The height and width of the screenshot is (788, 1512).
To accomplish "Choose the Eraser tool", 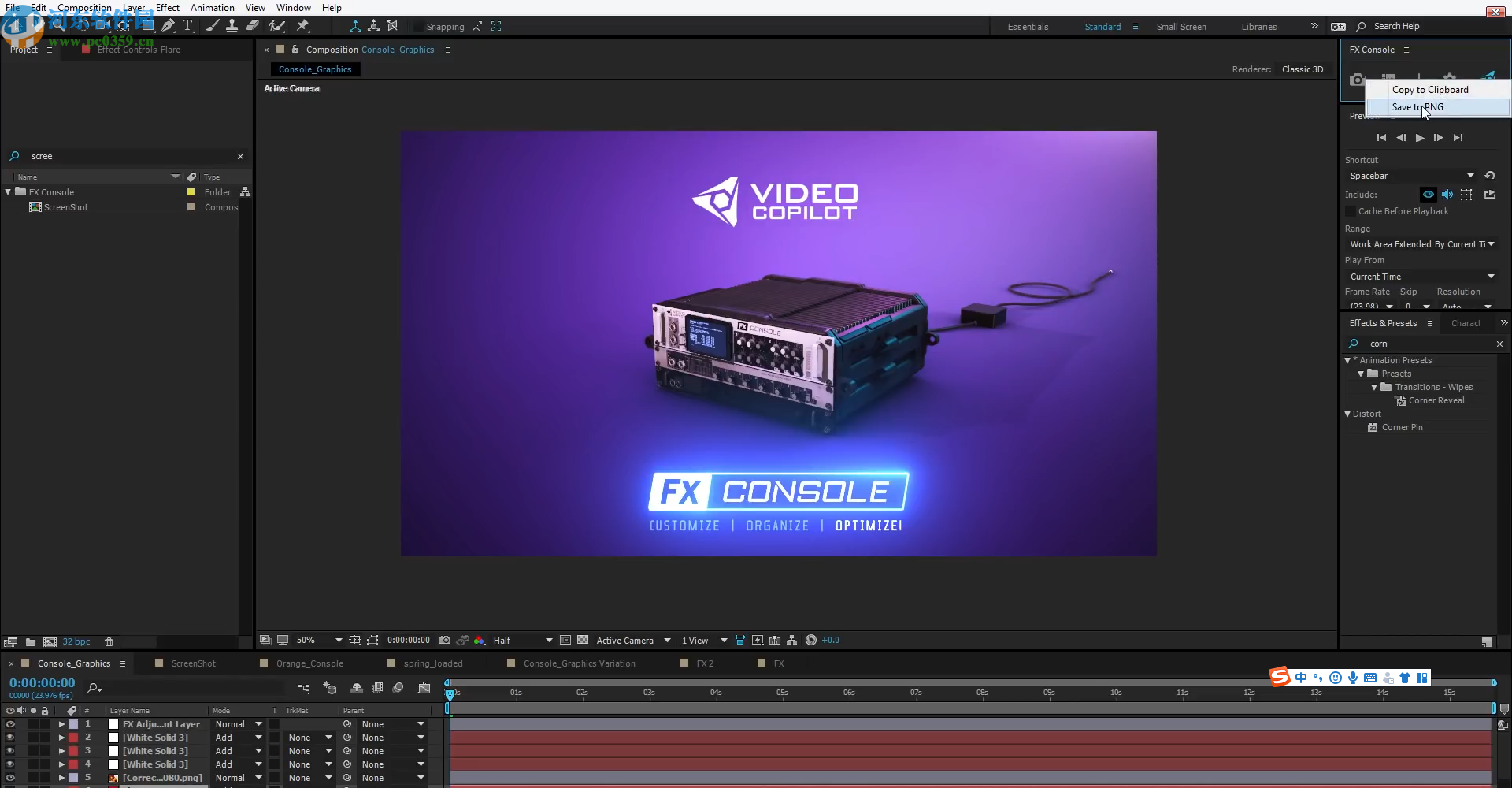I will [x=253, y=25].
